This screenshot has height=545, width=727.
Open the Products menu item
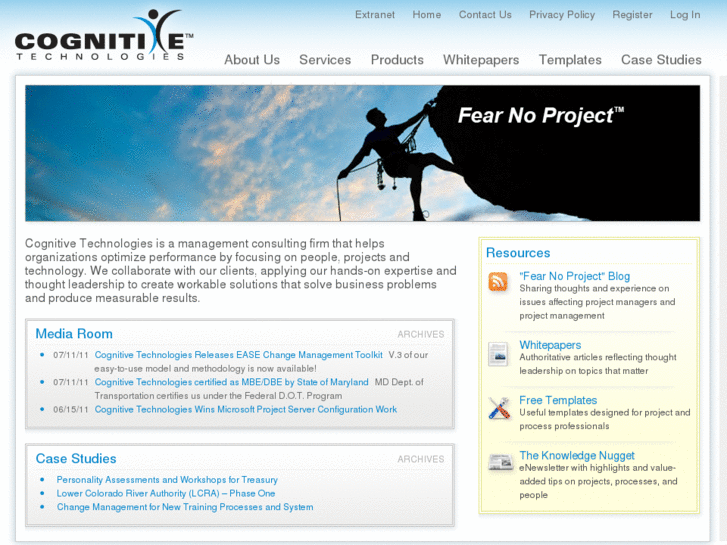[x=397, y=60]
